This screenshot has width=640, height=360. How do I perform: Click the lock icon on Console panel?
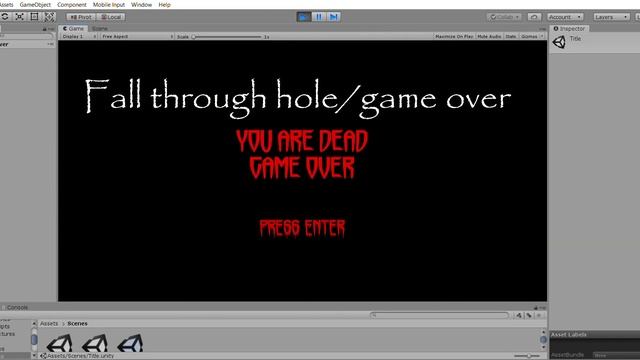click(x=536, y=307)
